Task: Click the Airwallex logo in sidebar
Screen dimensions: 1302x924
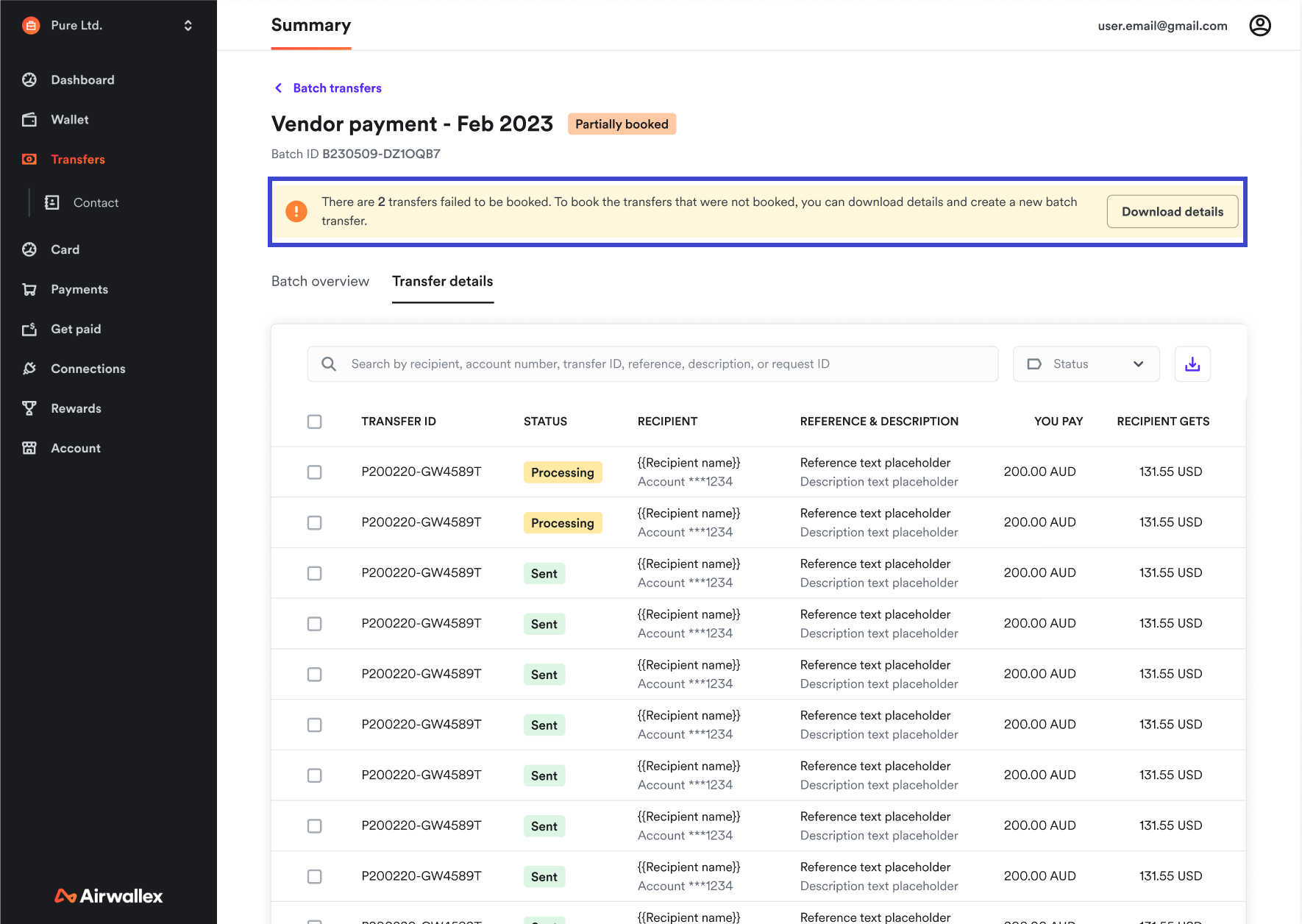Action: pos(109,895)
